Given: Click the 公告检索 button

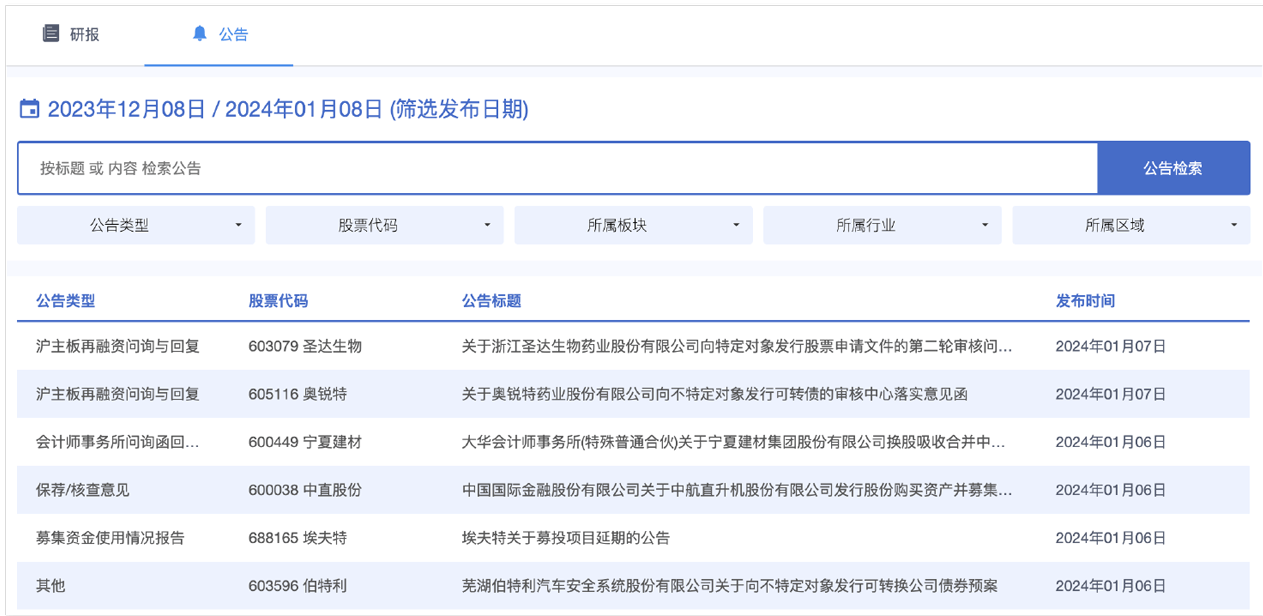Looking at the screenshot, I should tap(1173, 168).
